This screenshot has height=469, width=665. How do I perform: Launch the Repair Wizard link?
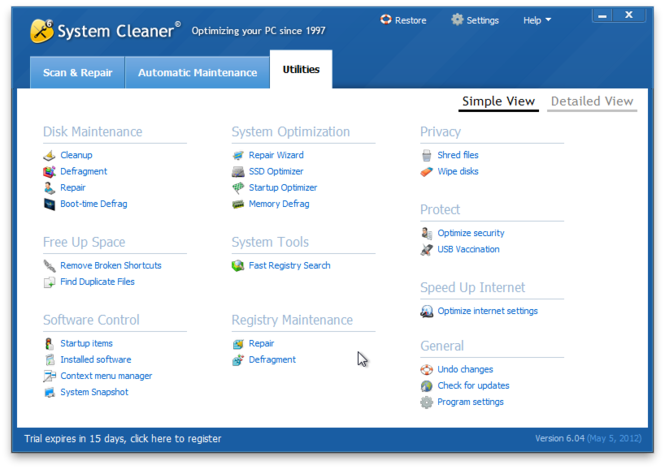(276, 155)
